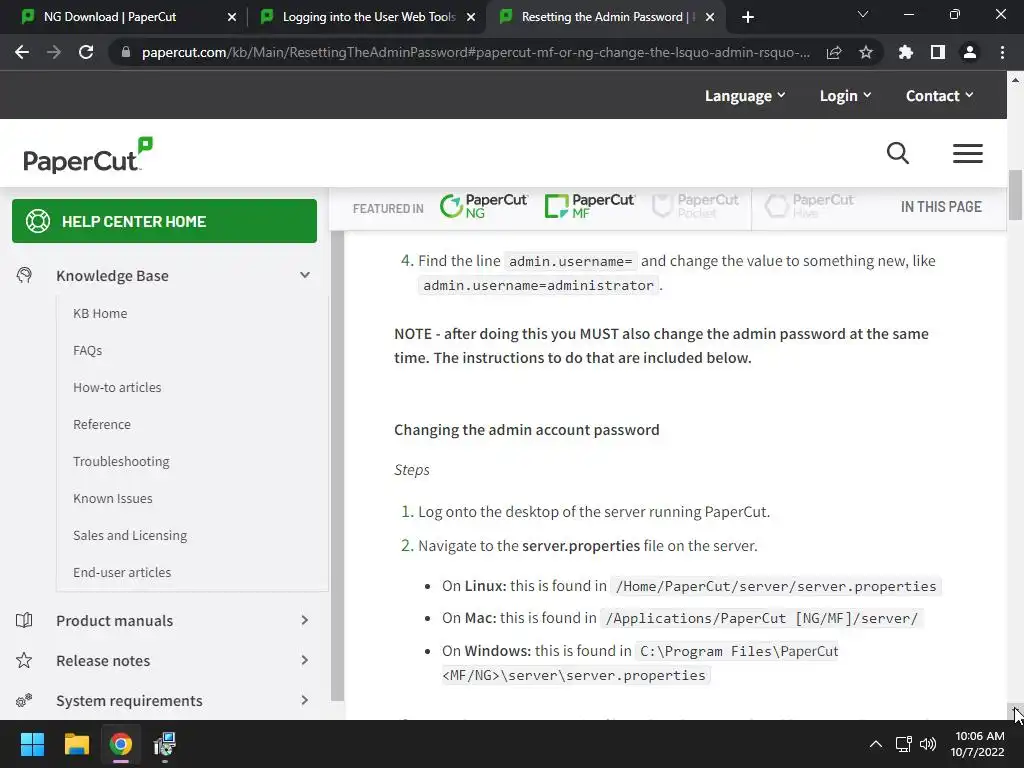Open How-to articles

[117, 387]
